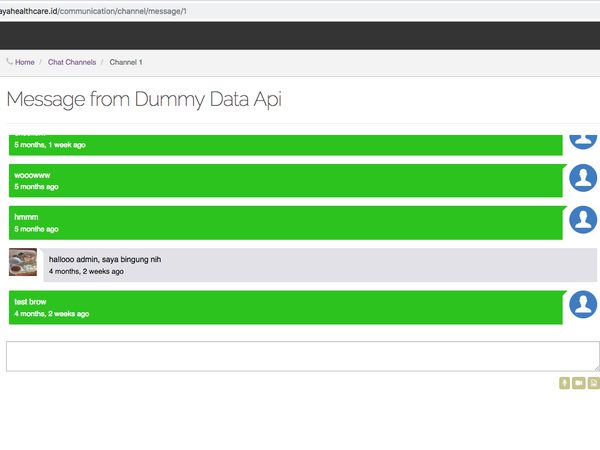Viewport: 600px width, 450px height.
Task: Click the microphone voice message button
Action: coord(564,383)
